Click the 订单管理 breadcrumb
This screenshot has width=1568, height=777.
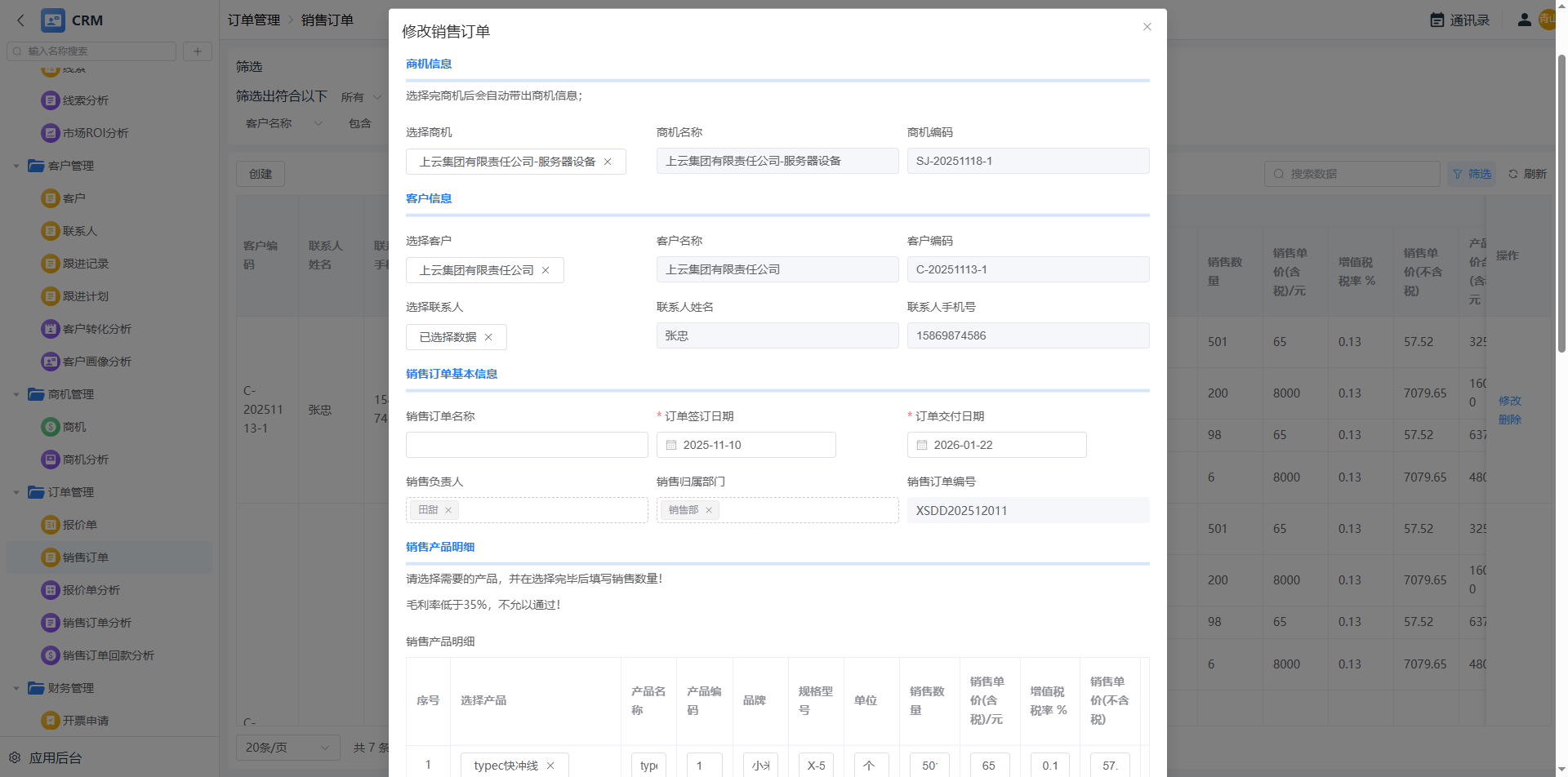[x=253, y=20]
